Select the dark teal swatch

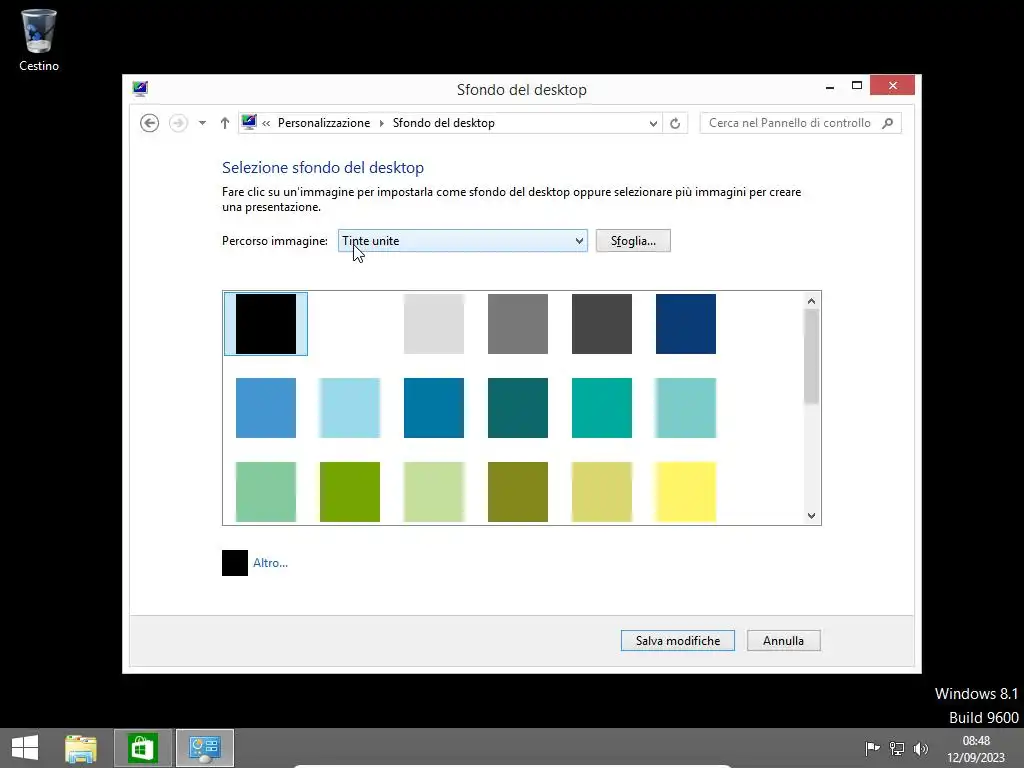(x=518, y=408)
